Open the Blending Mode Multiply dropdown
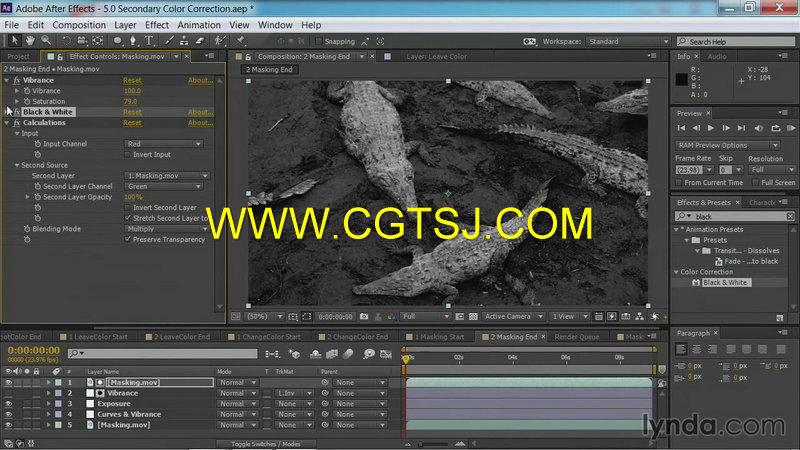The height and width of the screenshot is (450, 800). 167,229
